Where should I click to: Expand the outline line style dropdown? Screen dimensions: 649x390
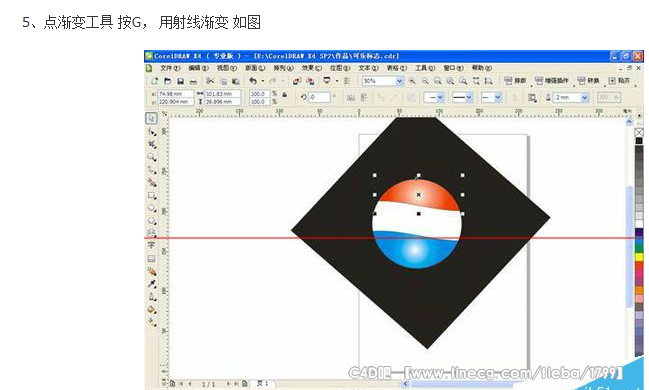(463, 98)
